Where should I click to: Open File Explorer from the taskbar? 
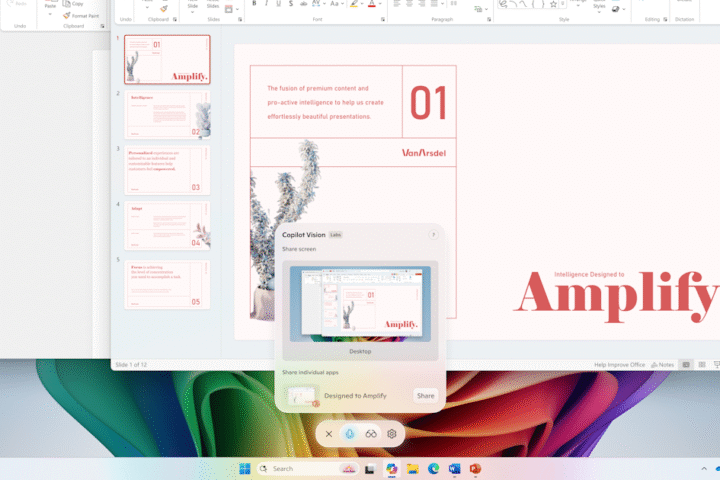(412, 469)
